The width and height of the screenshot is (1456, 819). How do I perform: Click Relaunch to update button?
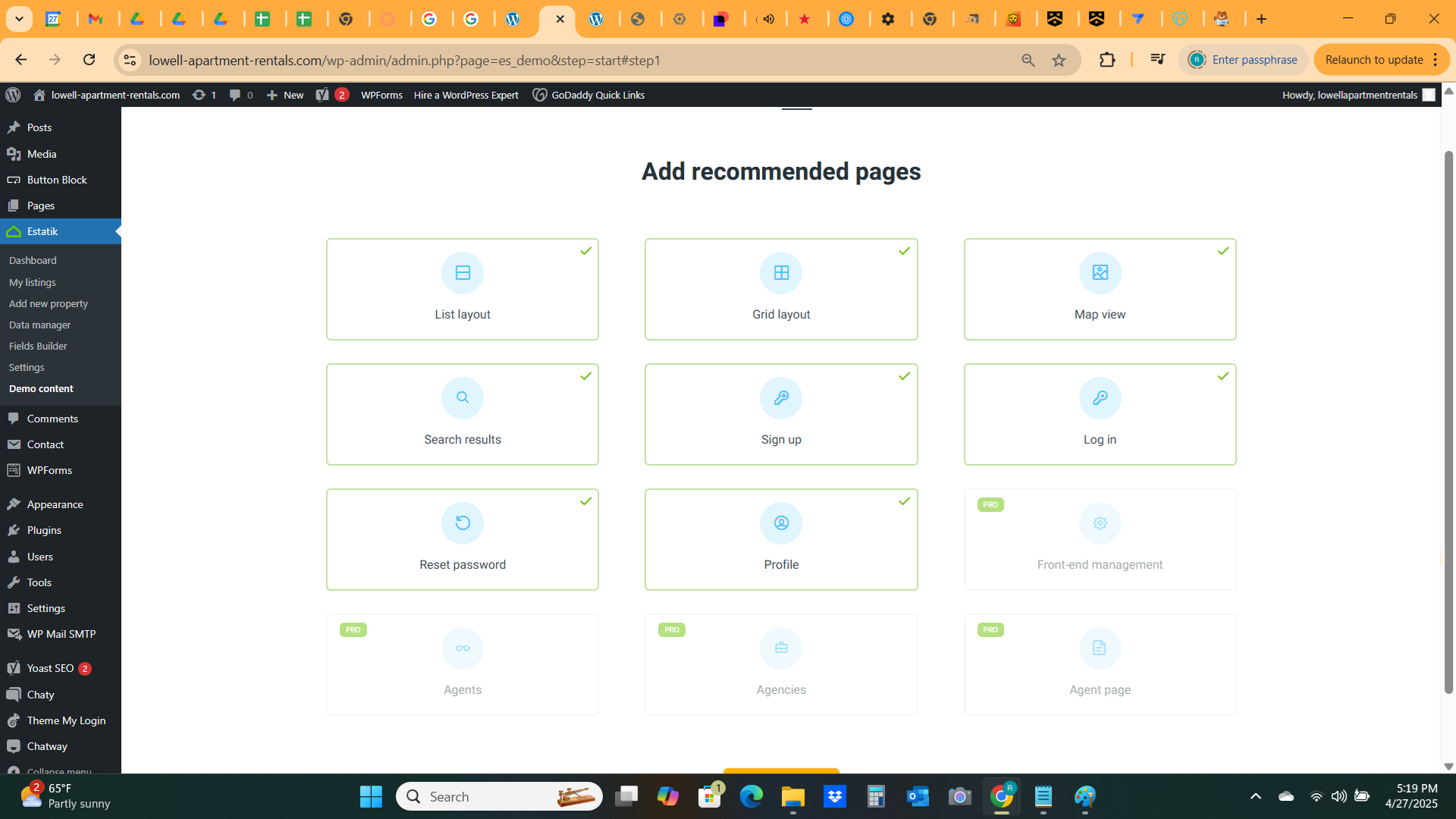pyautogui.click(x=1381, y=60)
